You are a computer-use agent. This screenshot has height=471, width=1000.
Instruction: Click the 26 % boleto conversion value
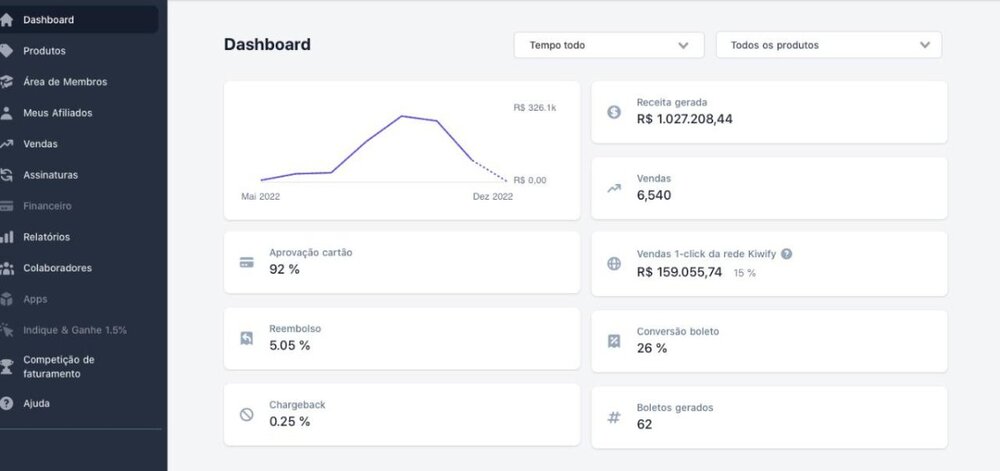pyautogui.click(x=652, y=349)
